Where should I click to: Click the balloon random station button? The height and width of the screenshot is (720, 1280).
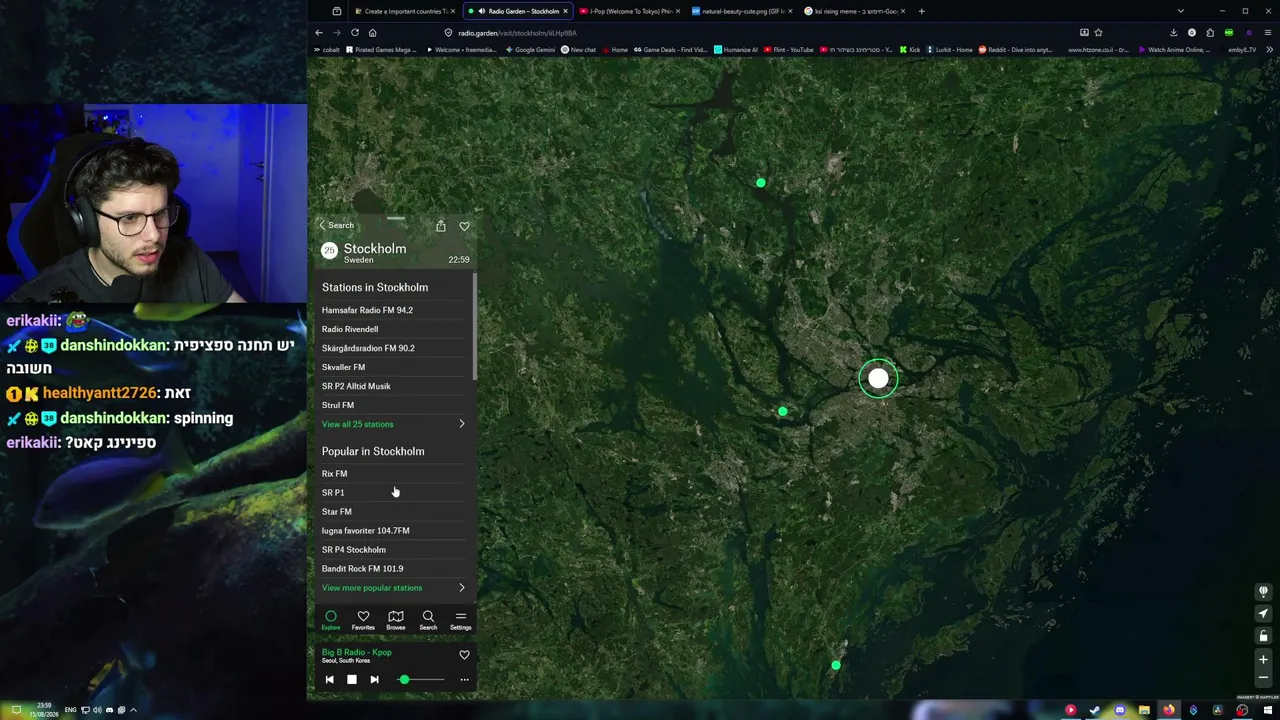[x=1263, y=591]
